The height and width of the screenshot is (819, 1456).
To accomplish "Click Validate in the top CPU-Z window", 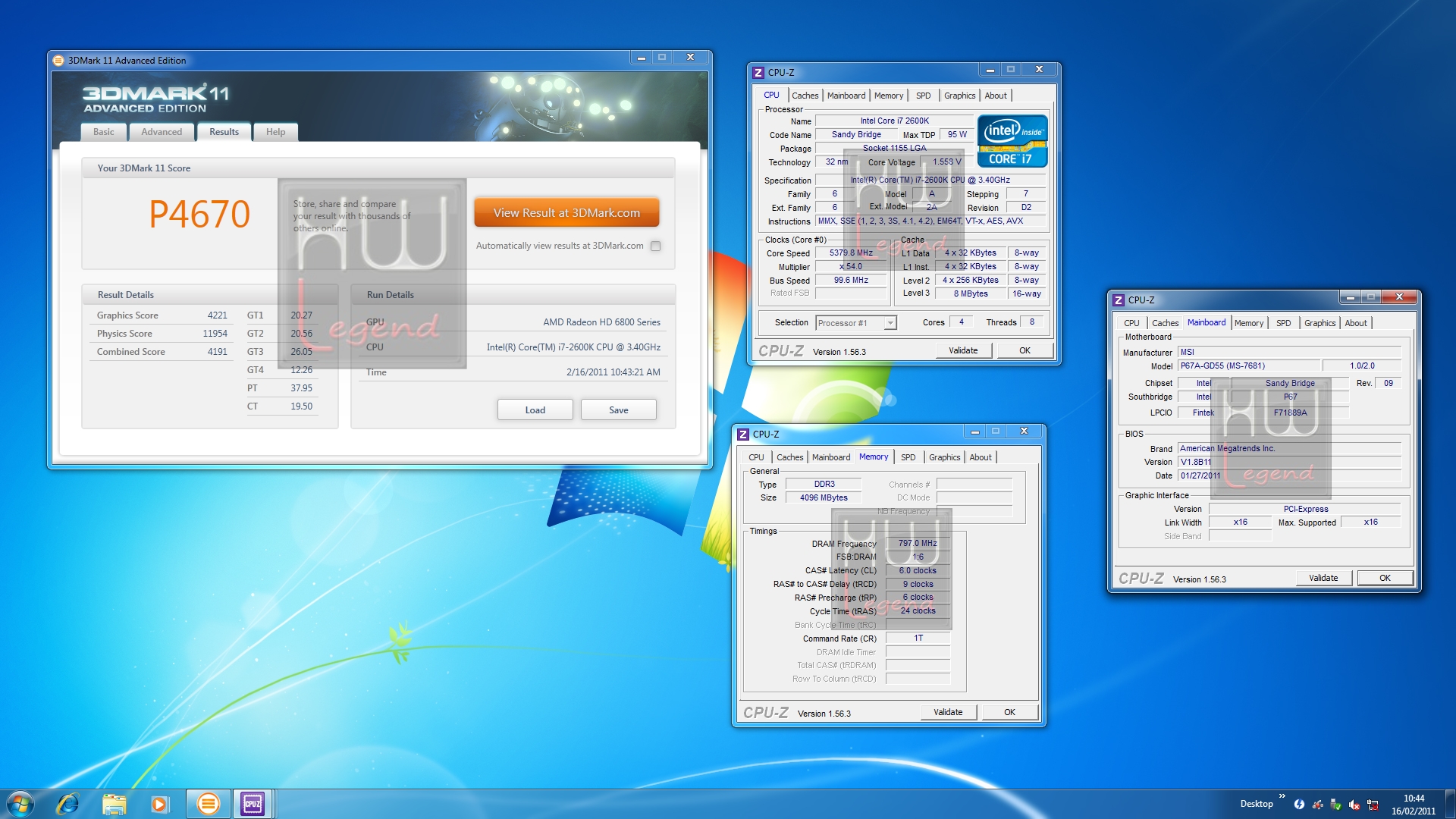I will coord(963,350).
